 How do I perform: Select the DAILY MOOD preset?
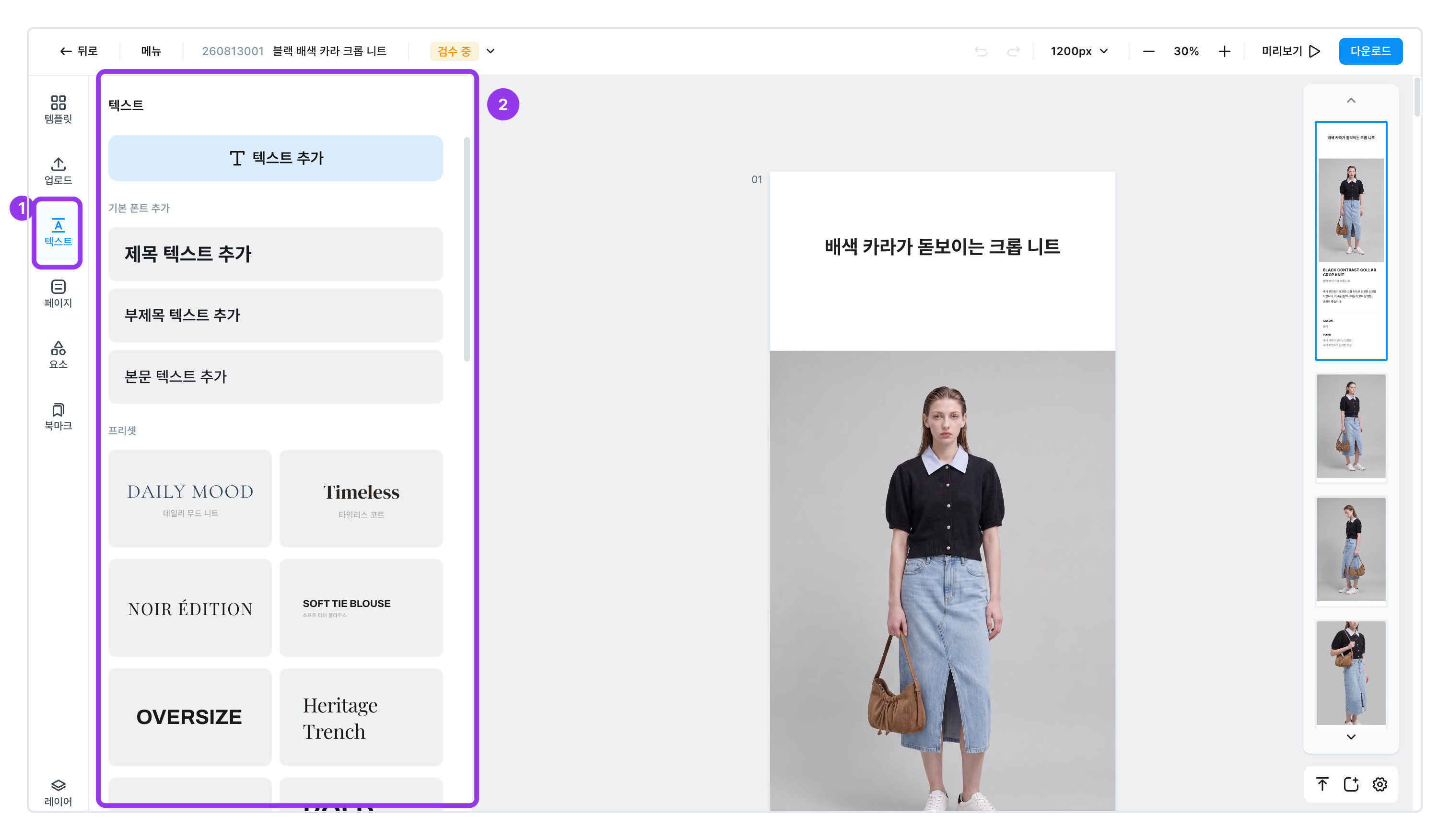coord(190,498)
